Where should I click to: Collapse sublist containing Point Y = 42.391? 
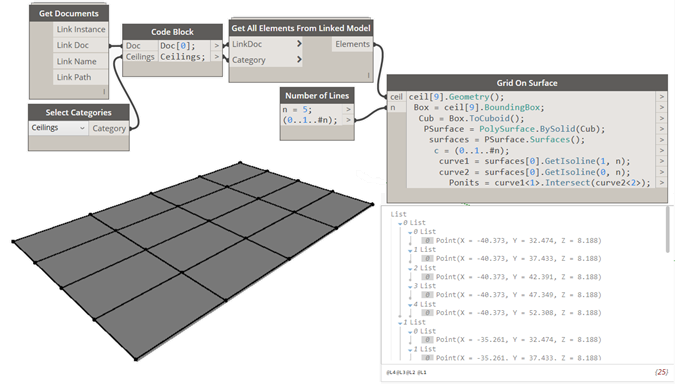coord(410,269)
